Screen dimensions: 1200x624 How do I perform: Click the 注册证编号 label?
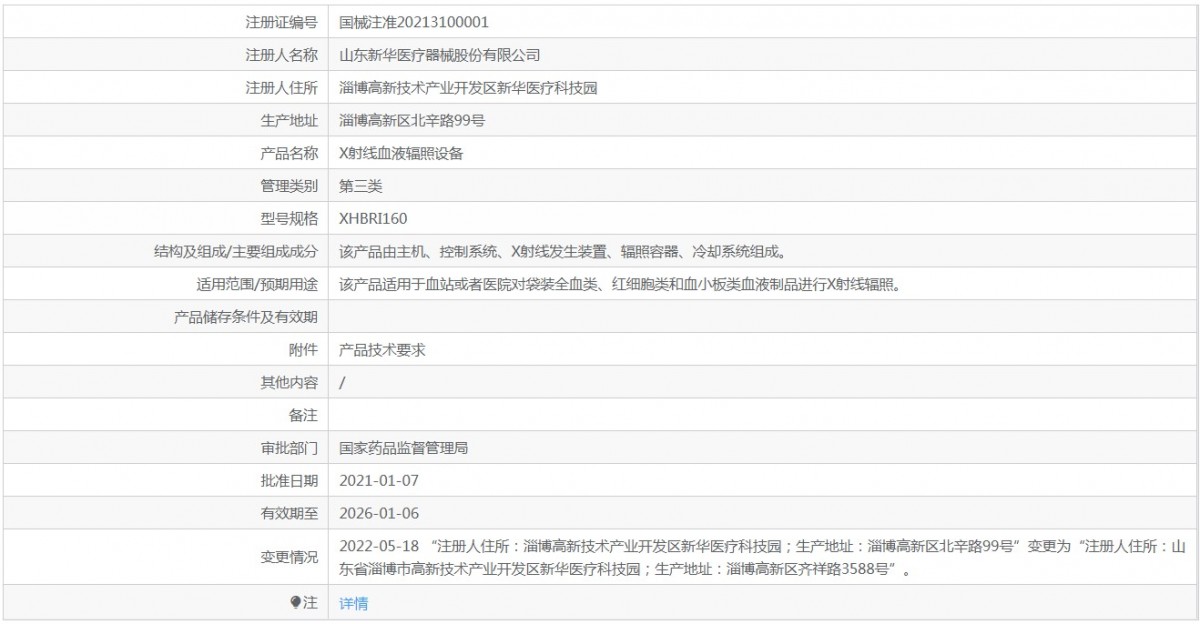coord(282,21)
